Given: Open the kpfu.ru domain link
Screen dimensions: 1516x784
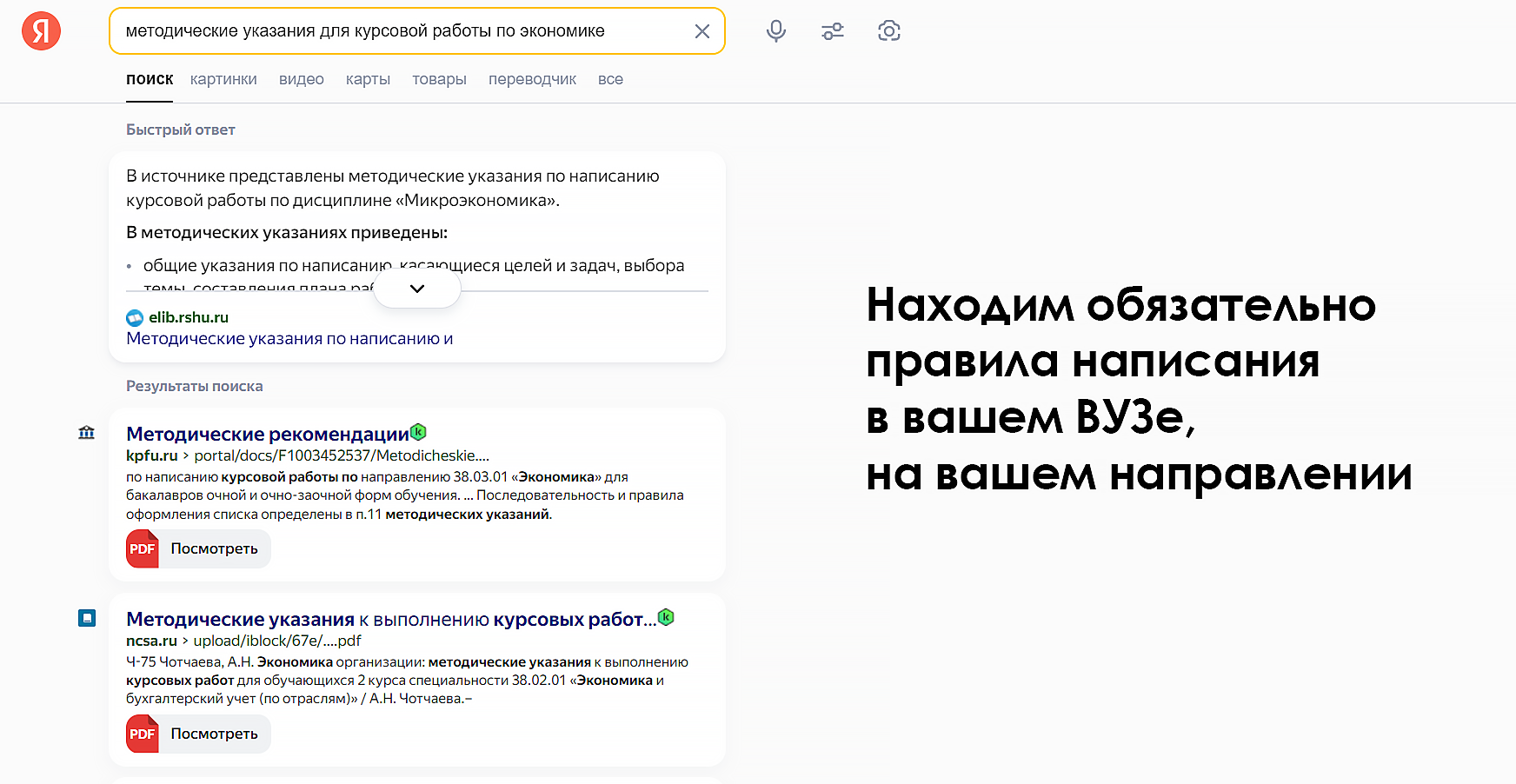Looking at the screenshot, I should [152, 455].
